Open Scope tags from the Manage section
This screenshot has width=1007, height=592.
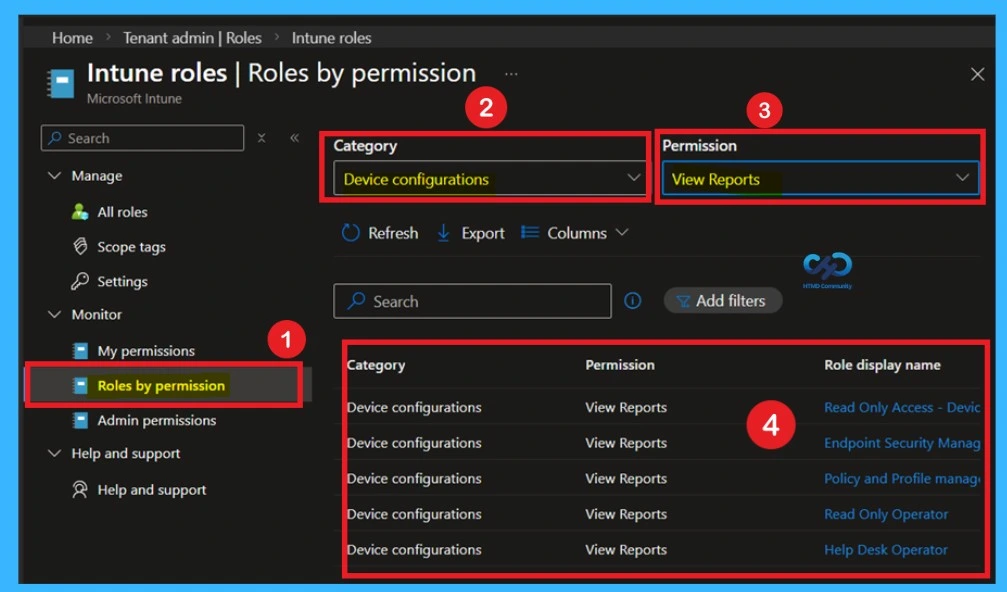pyautogui.click(x=128, y=246)
